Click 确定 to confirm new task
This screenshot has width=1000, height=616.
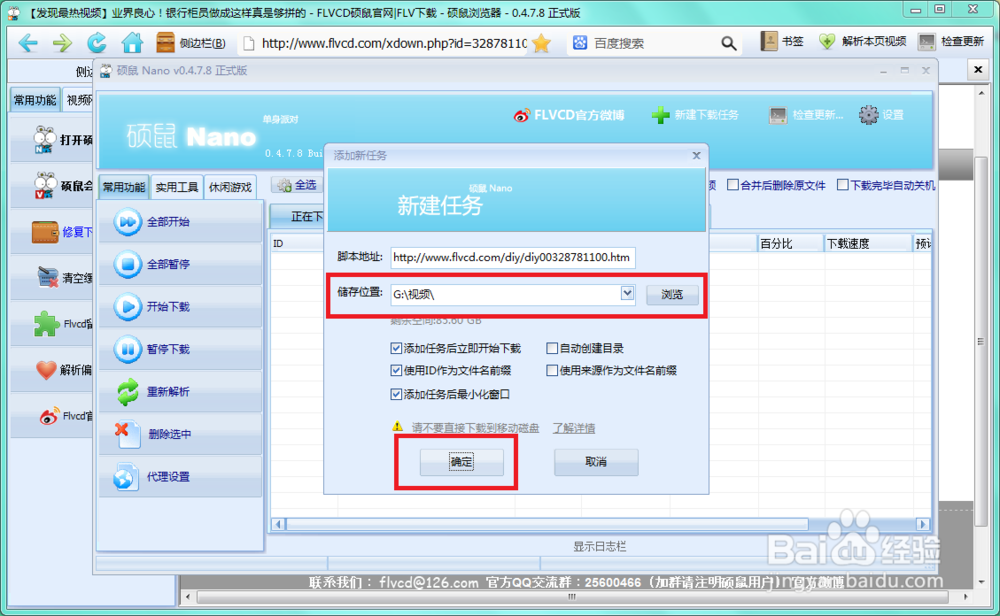pyautogui.click(x=462, y=462)
